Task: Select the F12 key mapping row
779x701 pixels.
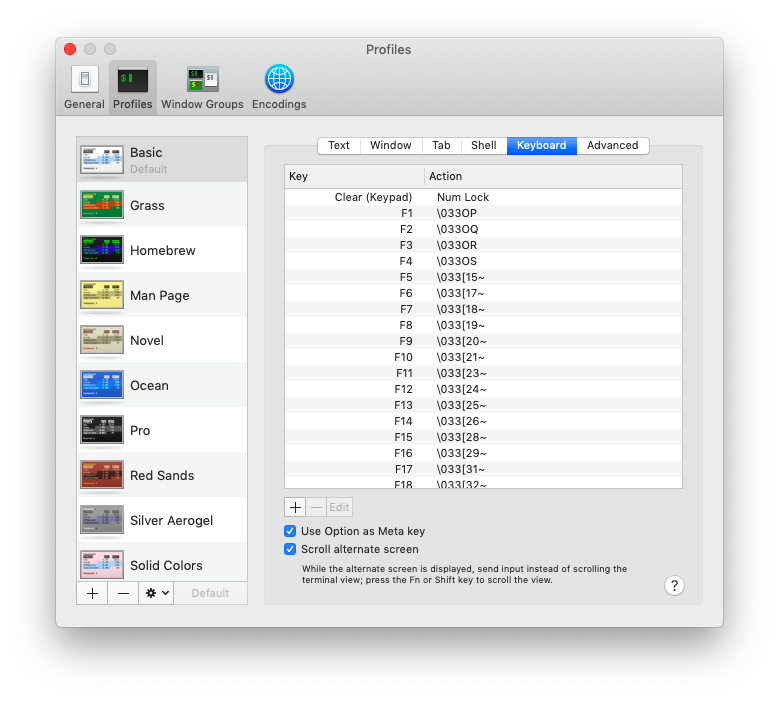Action: pos(483,389)
